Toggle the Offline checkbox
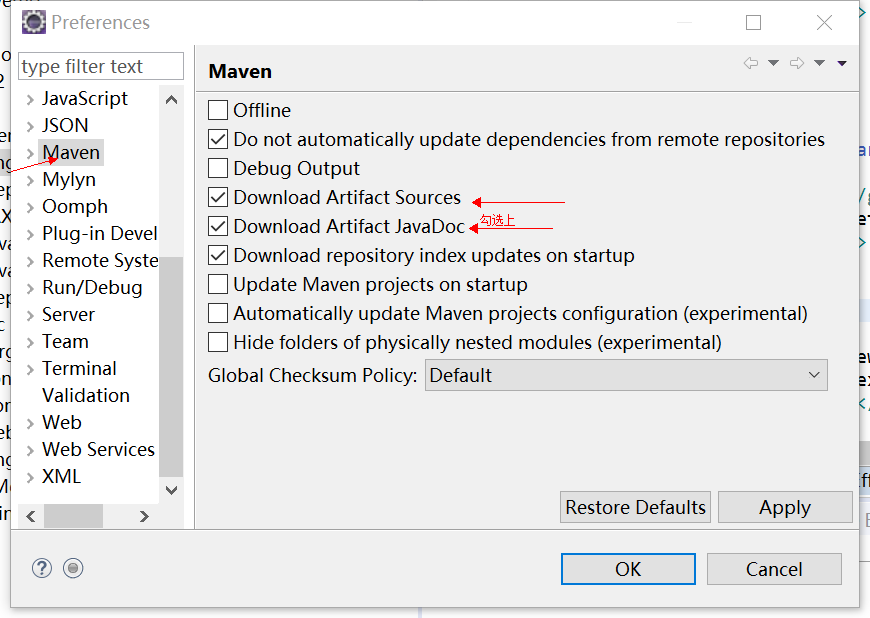Viewport: 870px width, 618px height. pos(218,110)
